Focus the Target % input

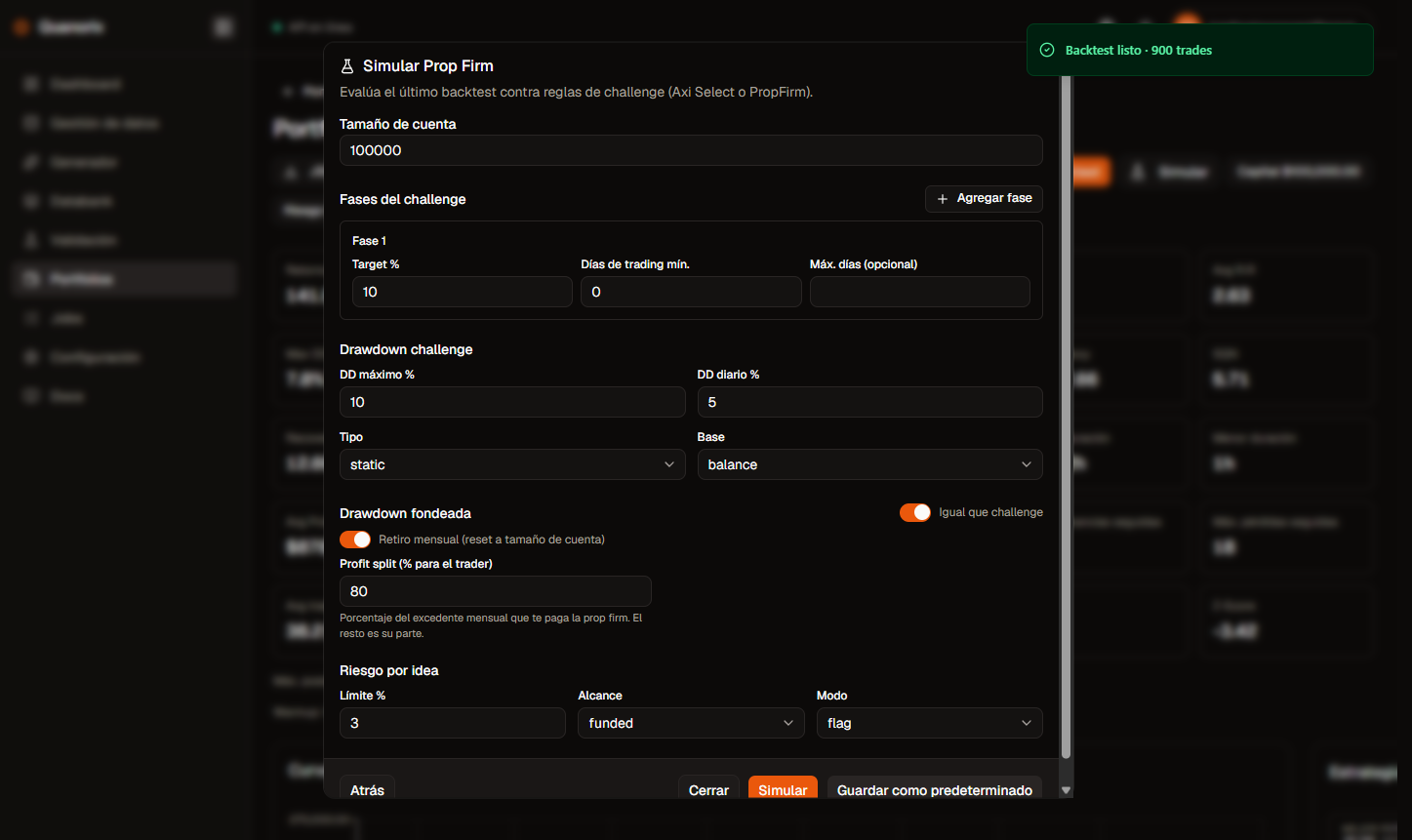point(462,292)
